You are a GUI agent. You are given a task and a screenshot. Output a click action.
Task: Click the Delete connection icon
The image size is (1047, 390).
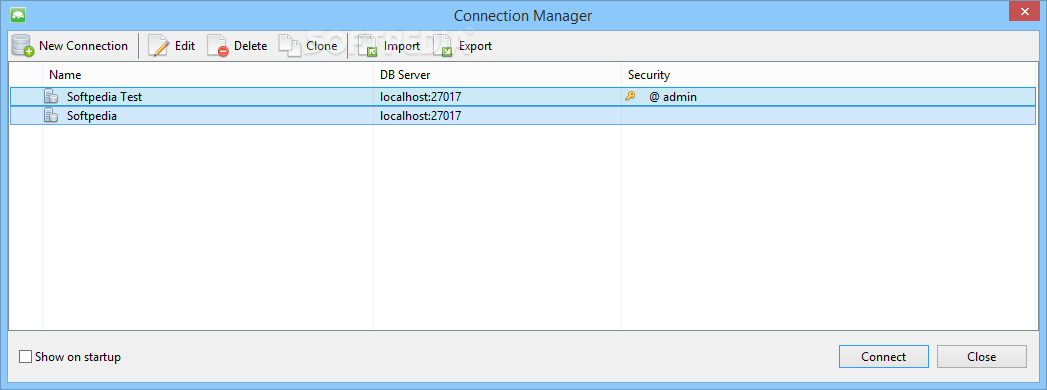pos(218,46)
